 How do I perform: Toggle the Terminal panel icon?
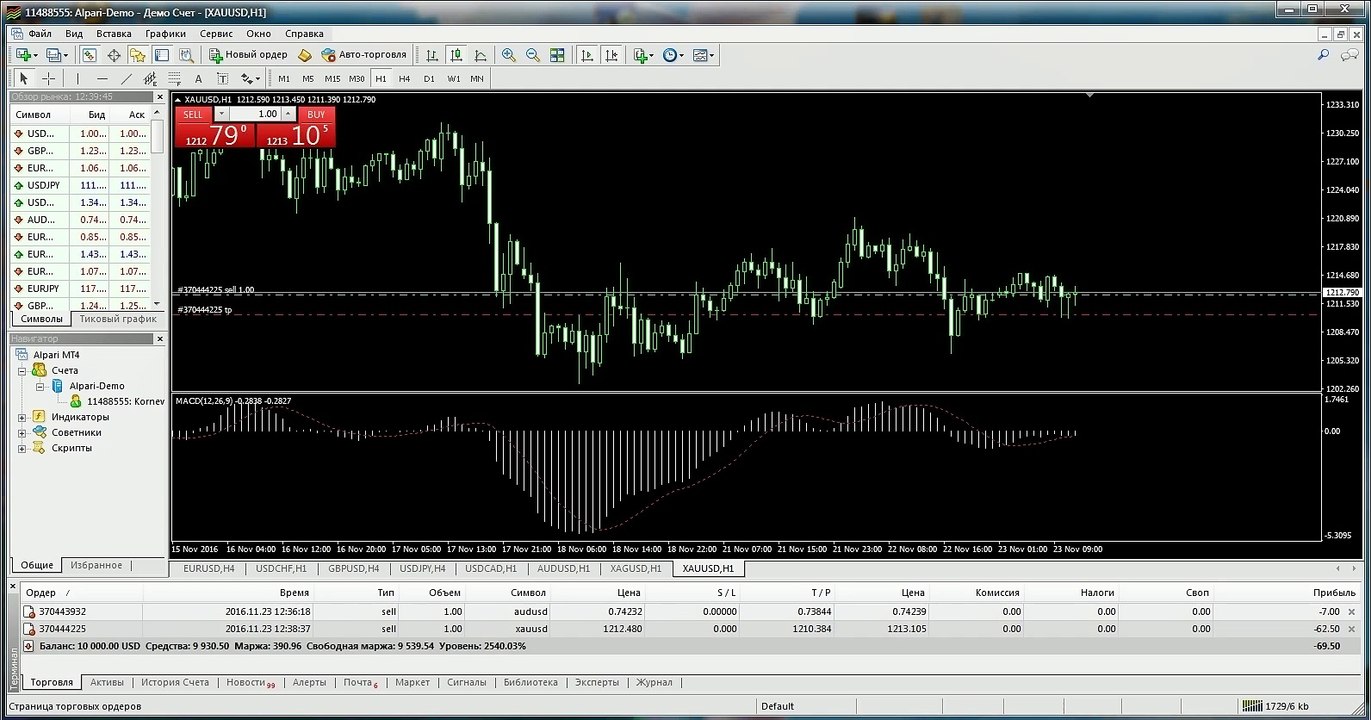161,55
